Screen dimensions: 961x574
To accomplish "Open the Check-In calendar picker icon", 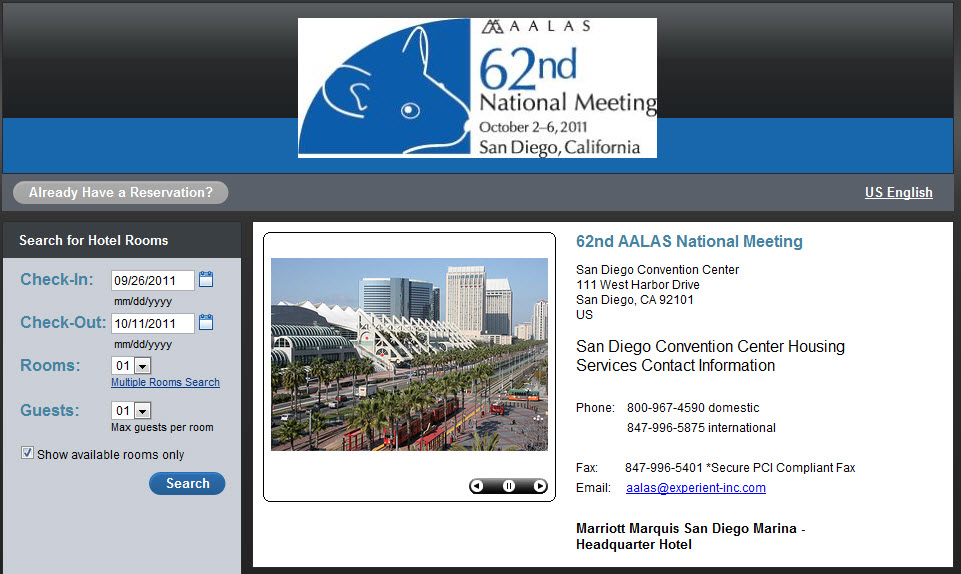I will click(206, 280).
